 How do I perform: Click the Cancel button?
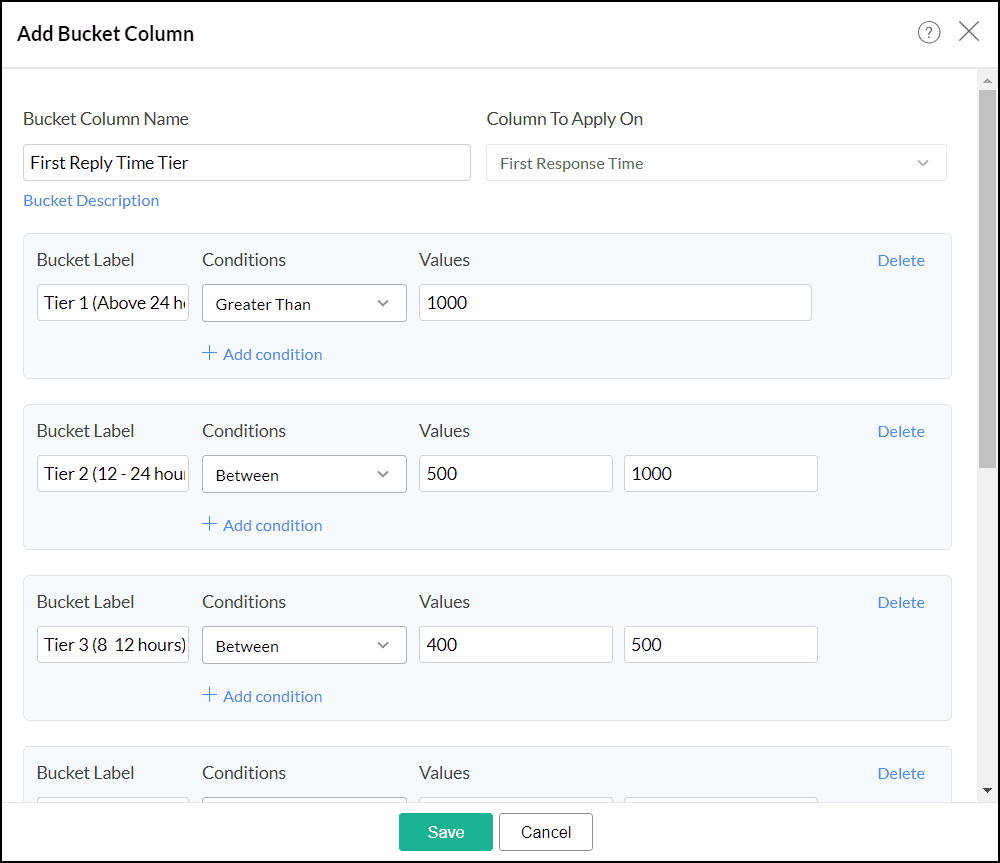546,832
